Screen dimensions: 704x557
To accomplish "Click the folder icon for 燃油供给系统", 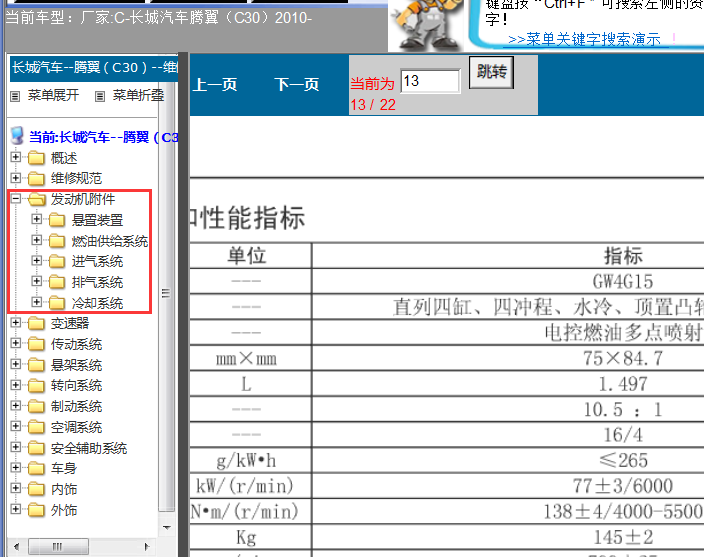I will 57,241.
